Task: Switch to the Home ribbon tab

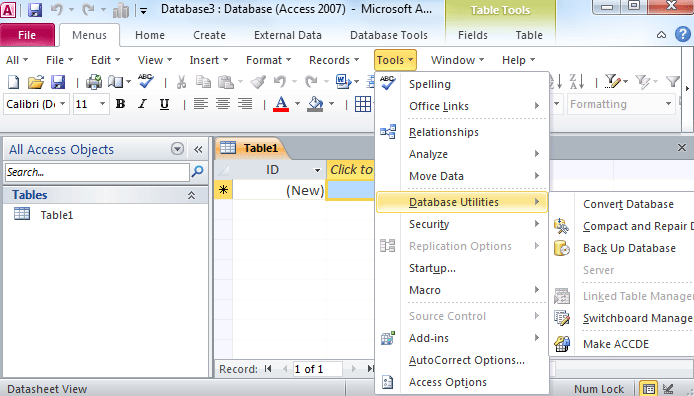Action: pos(150,35)
